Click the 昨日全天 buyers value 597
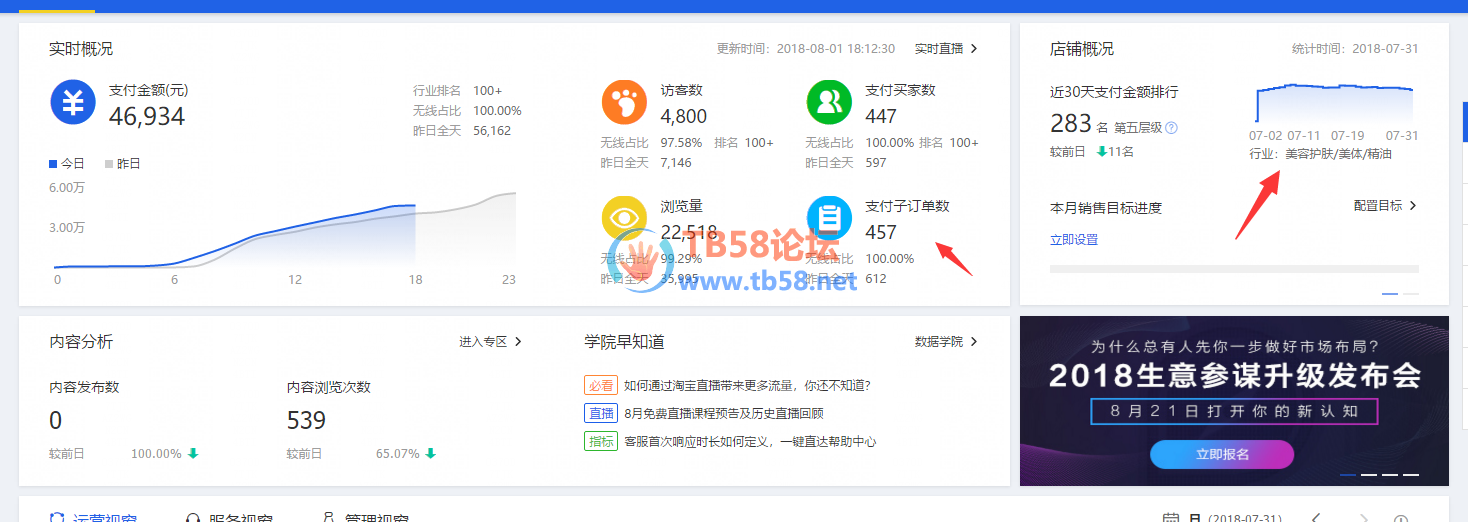The height and width of the screenshot is (522, 1468). [876, 162]
